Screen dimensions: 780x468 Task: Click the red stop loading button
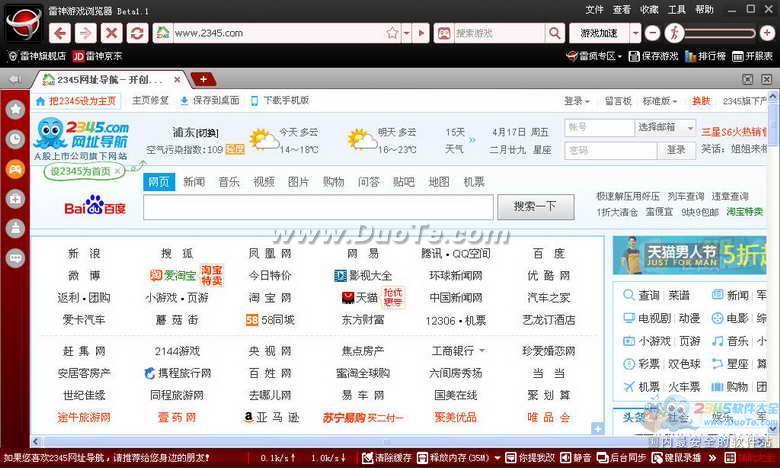click(x=113, y=33)
